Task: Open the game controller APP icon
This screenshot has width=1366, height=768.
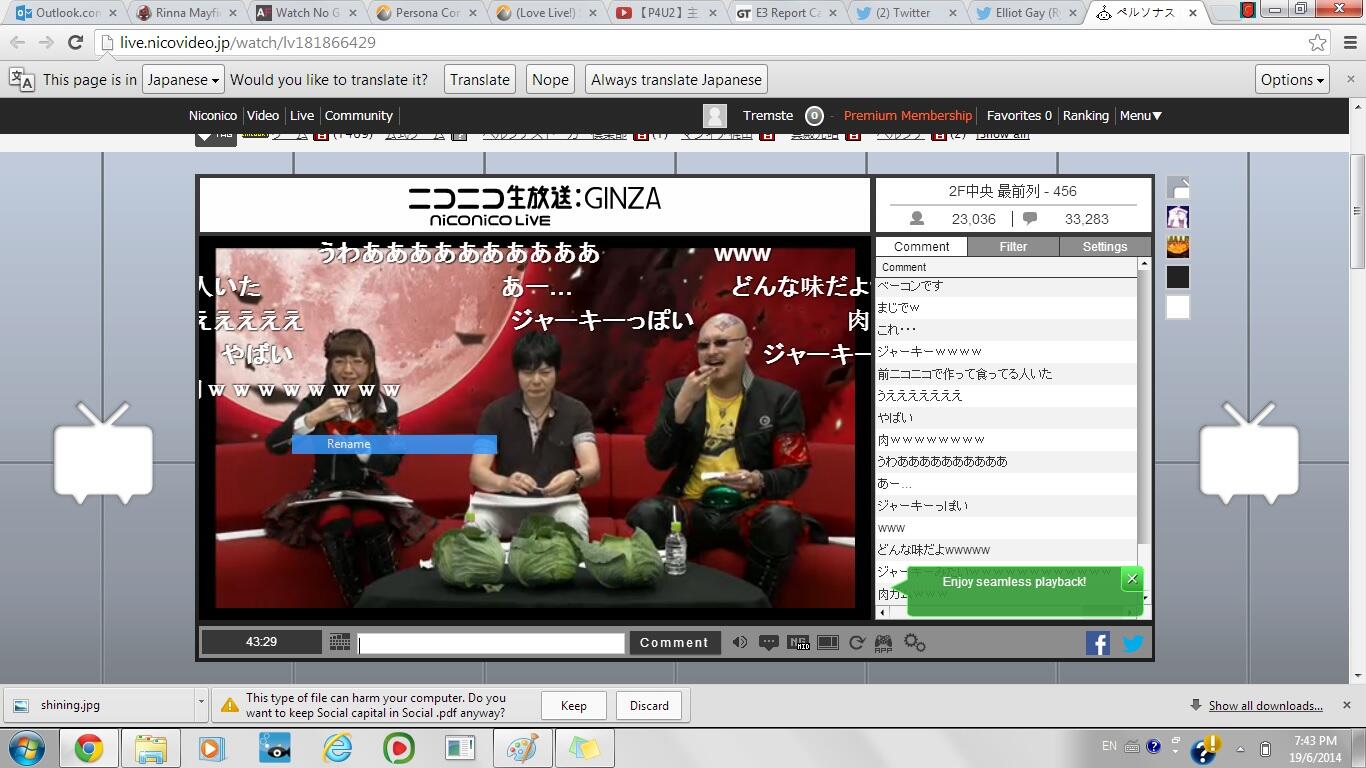Action: [884, 643]
